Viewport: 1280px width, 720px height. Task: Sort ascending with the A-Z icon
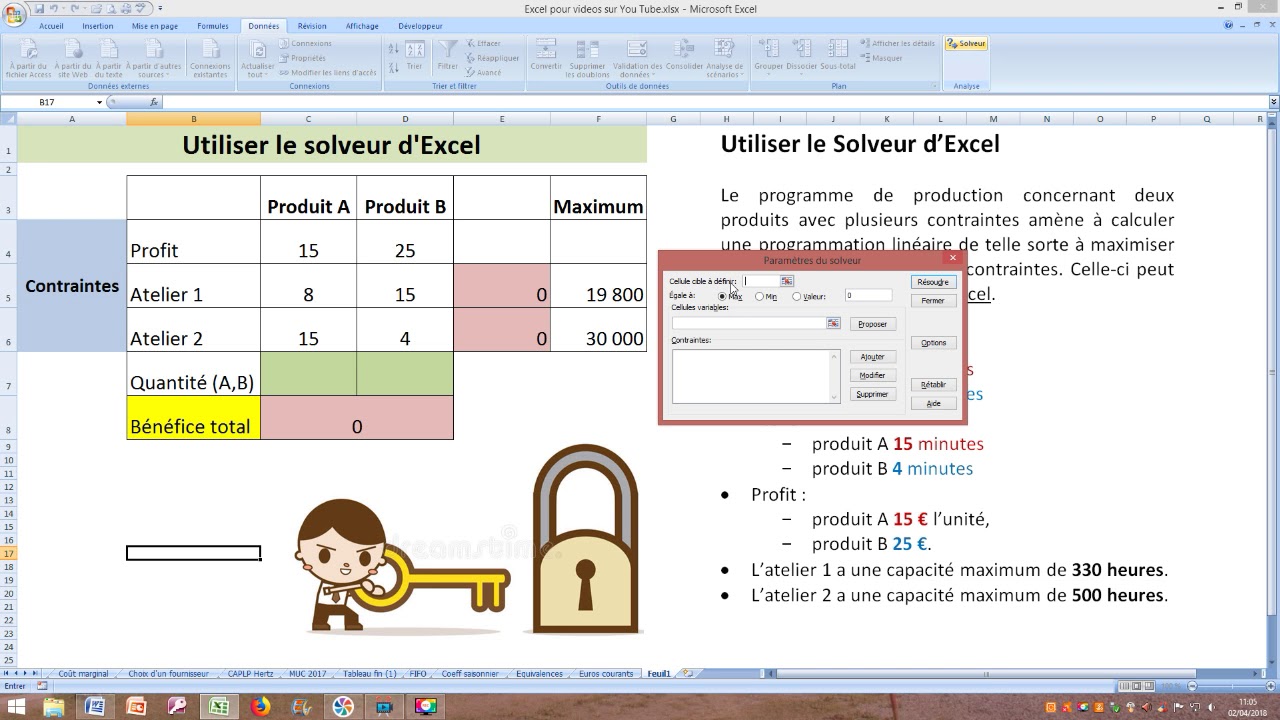pos(394,48)
